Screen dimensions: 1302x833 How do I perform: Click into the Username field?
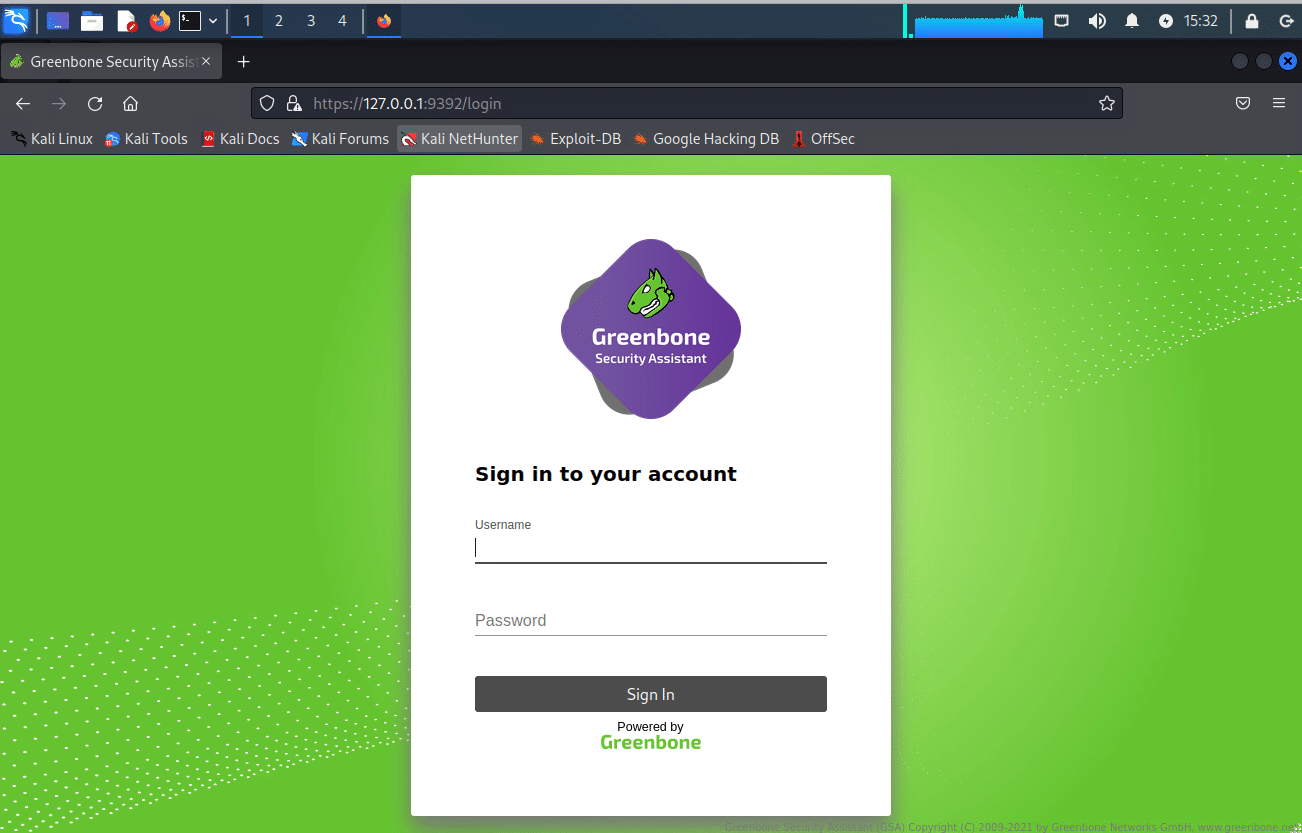tap(651, 548)
